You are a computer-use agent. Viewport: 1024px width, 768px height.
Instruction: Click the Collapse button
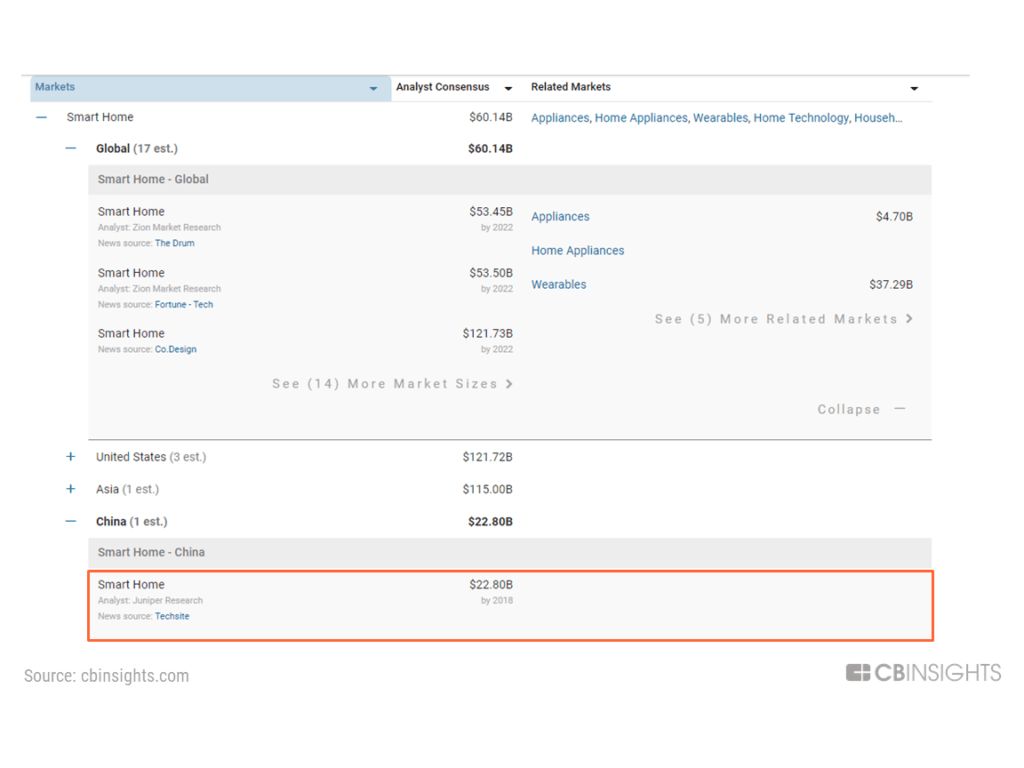pos(861,409)
